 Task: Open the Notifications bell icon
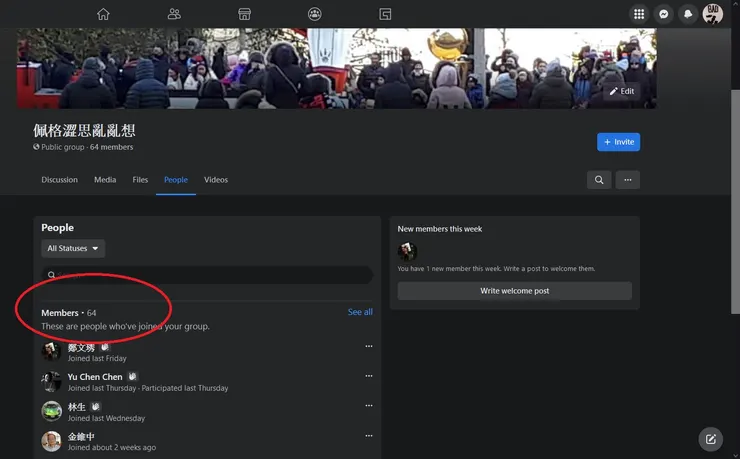688,14
